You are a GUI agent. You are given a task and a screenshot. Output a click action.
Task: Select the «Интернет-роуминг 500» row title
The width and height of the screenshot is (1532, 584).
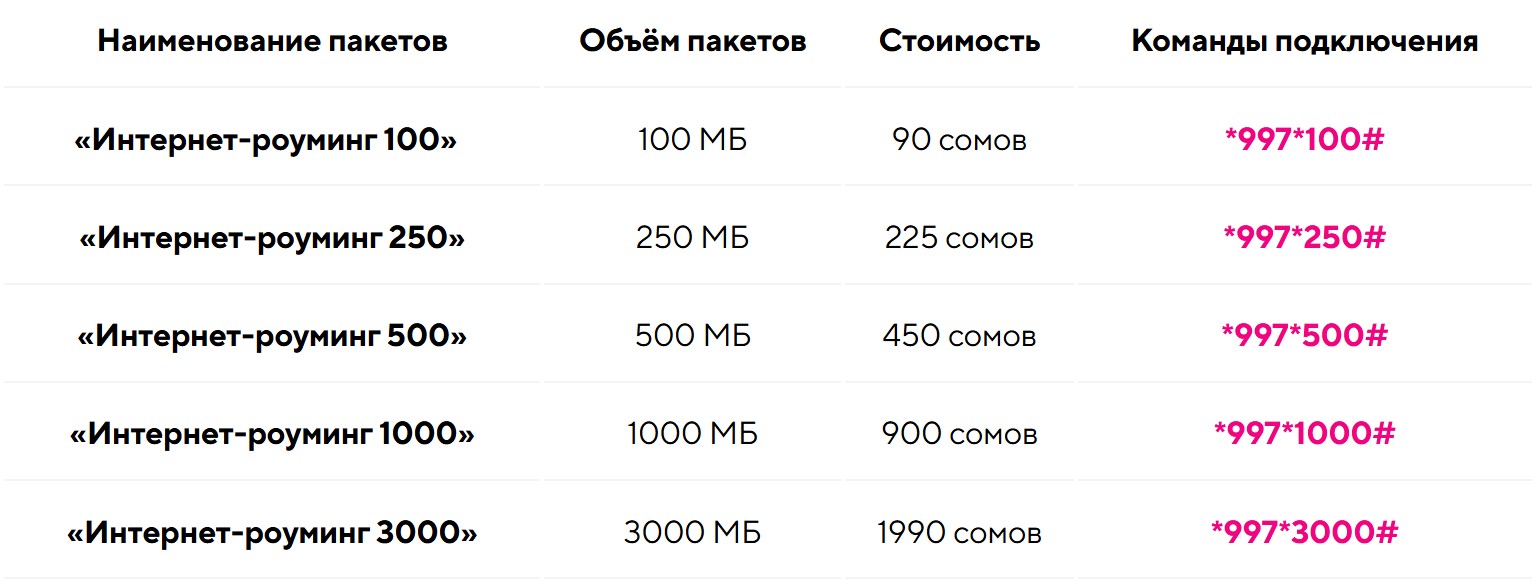tap(272, 336)
